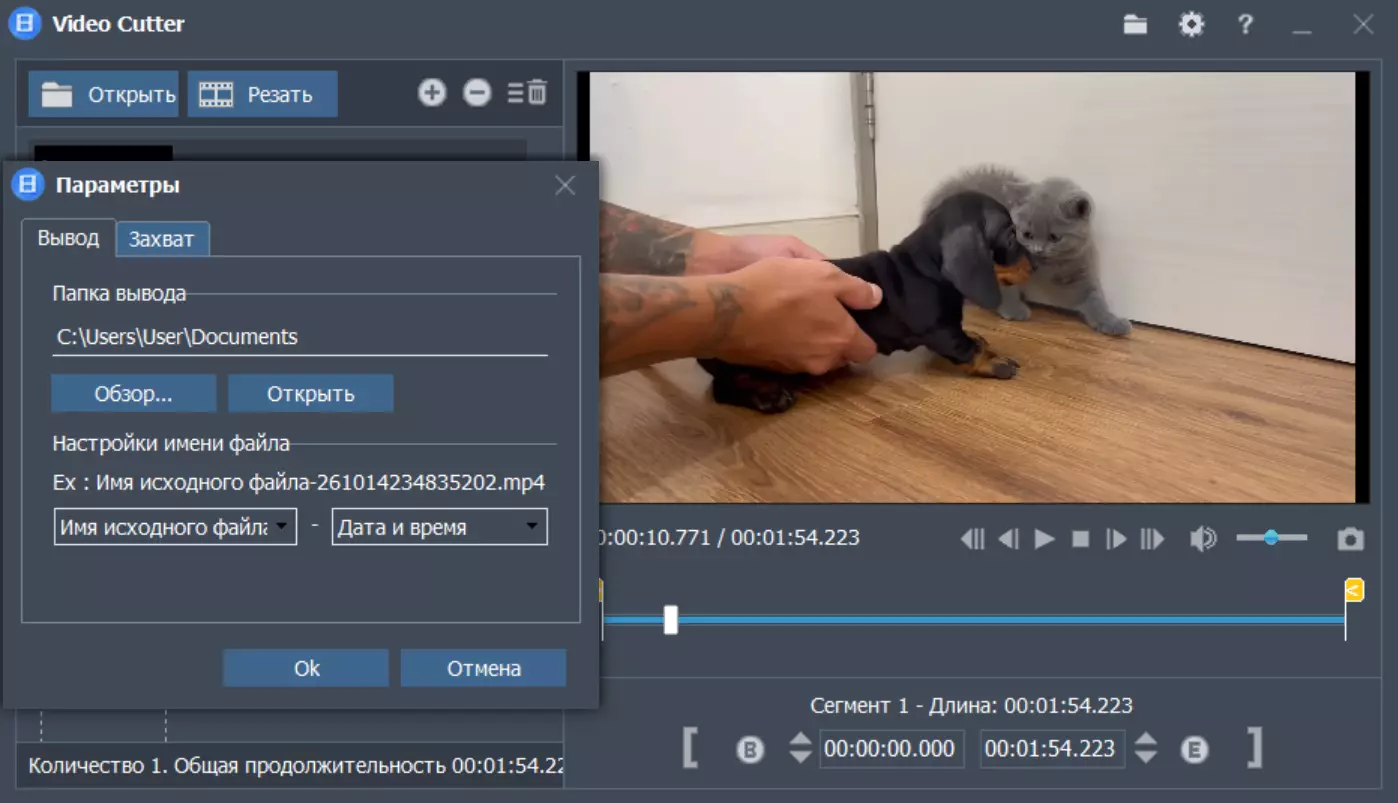Expand the Имя исходного файла dropdown
This screenshot has height=803, width=1398.
[175, 527]
